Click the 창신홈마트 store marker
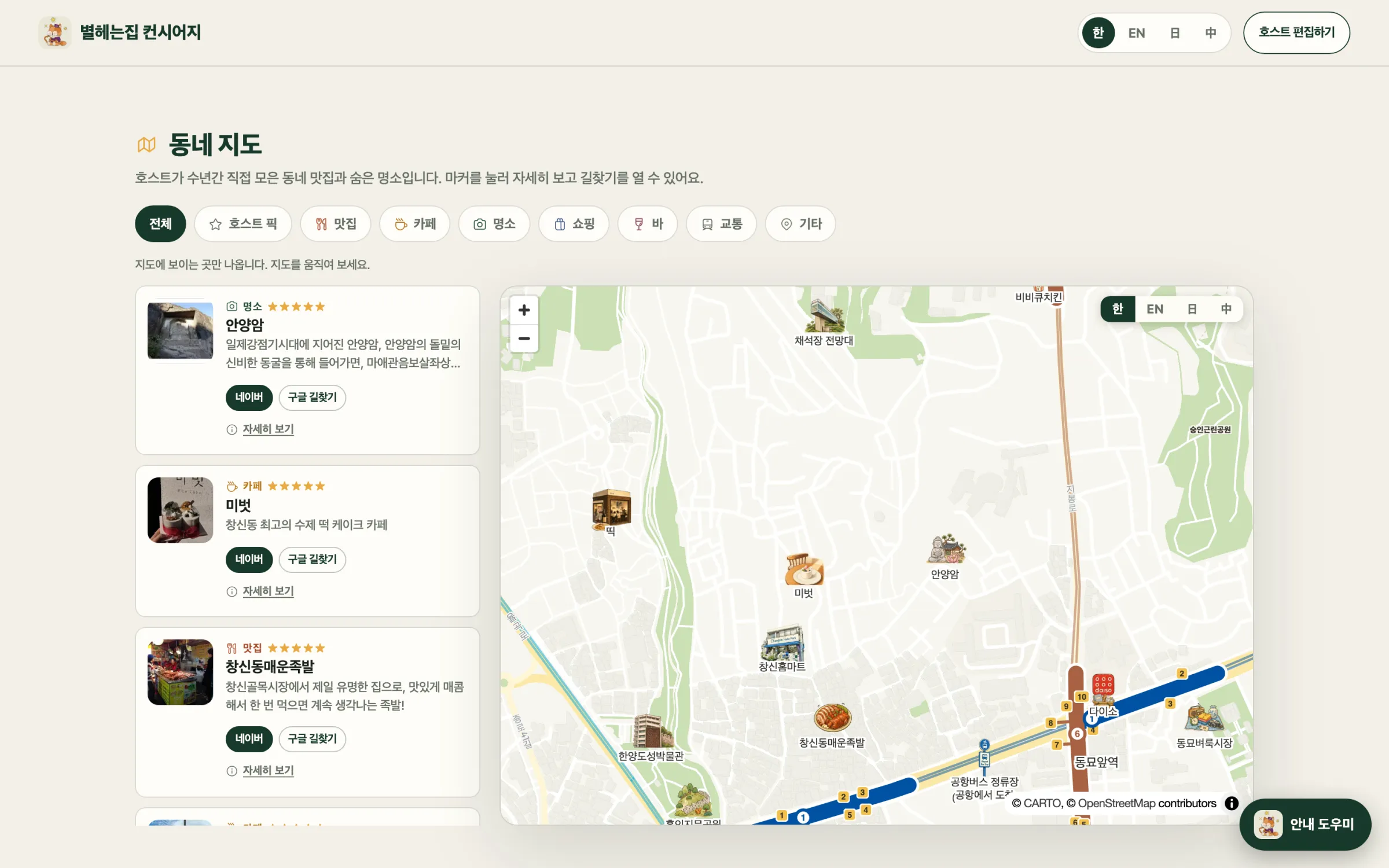This screenshot has height=868, width=1389. coord(782,642)
